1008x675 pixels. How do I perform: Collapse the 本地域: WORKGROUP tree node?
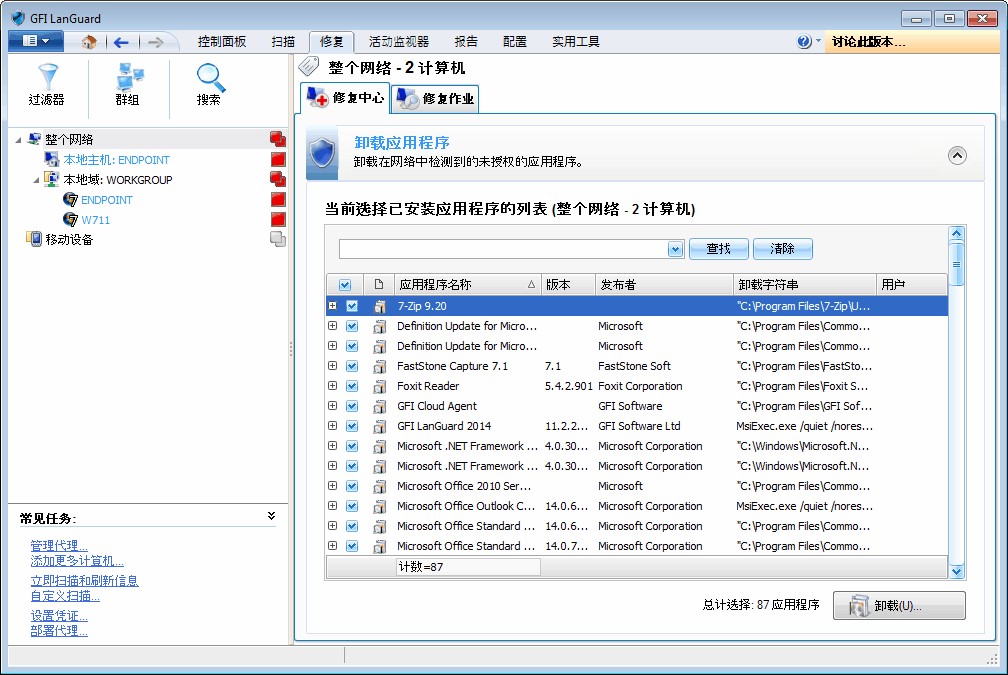coord(37,179)
